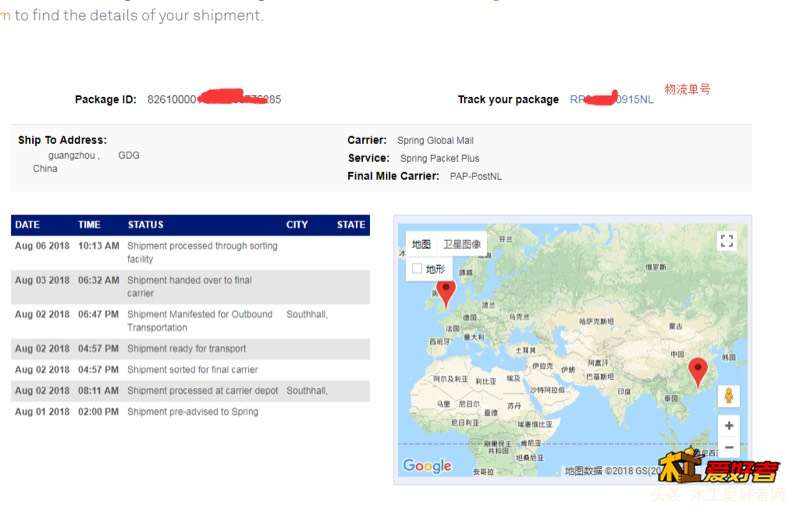800x512 pixels.
Task: Click the STATUS column header
Action: (145, 225)
